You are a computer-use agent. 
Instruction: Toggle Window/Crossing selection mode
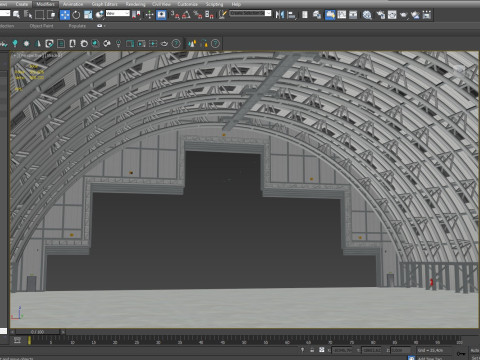click(x=51, y=14)
